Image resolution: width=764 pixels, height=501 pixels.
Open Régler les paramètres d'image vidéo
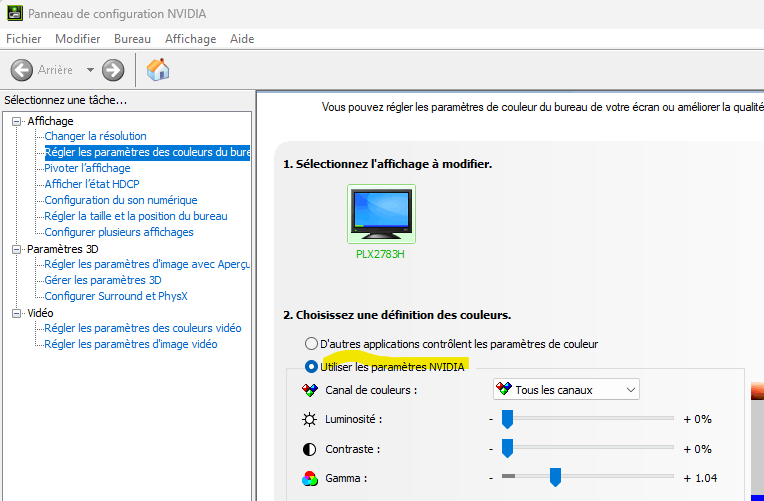[131, 344]
